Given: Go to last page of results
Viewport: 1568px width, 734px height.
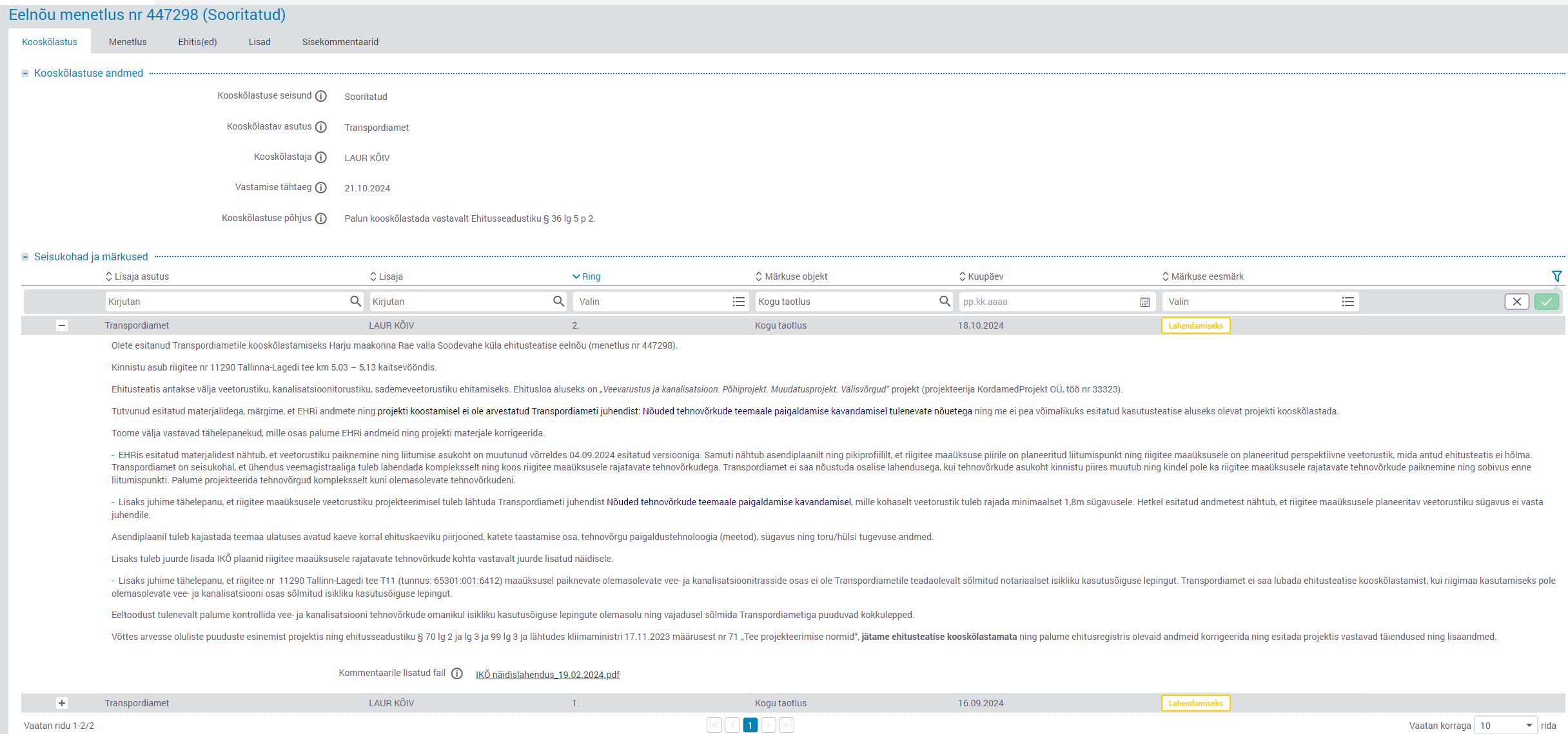Looking at the screenshot, I should tap(787, 725).
